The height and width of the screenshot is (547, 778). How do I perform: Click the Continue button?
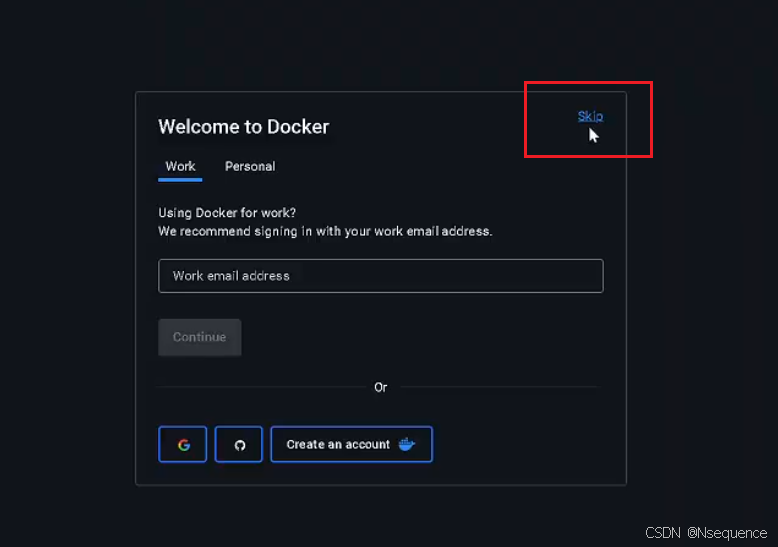click(199, 337)
